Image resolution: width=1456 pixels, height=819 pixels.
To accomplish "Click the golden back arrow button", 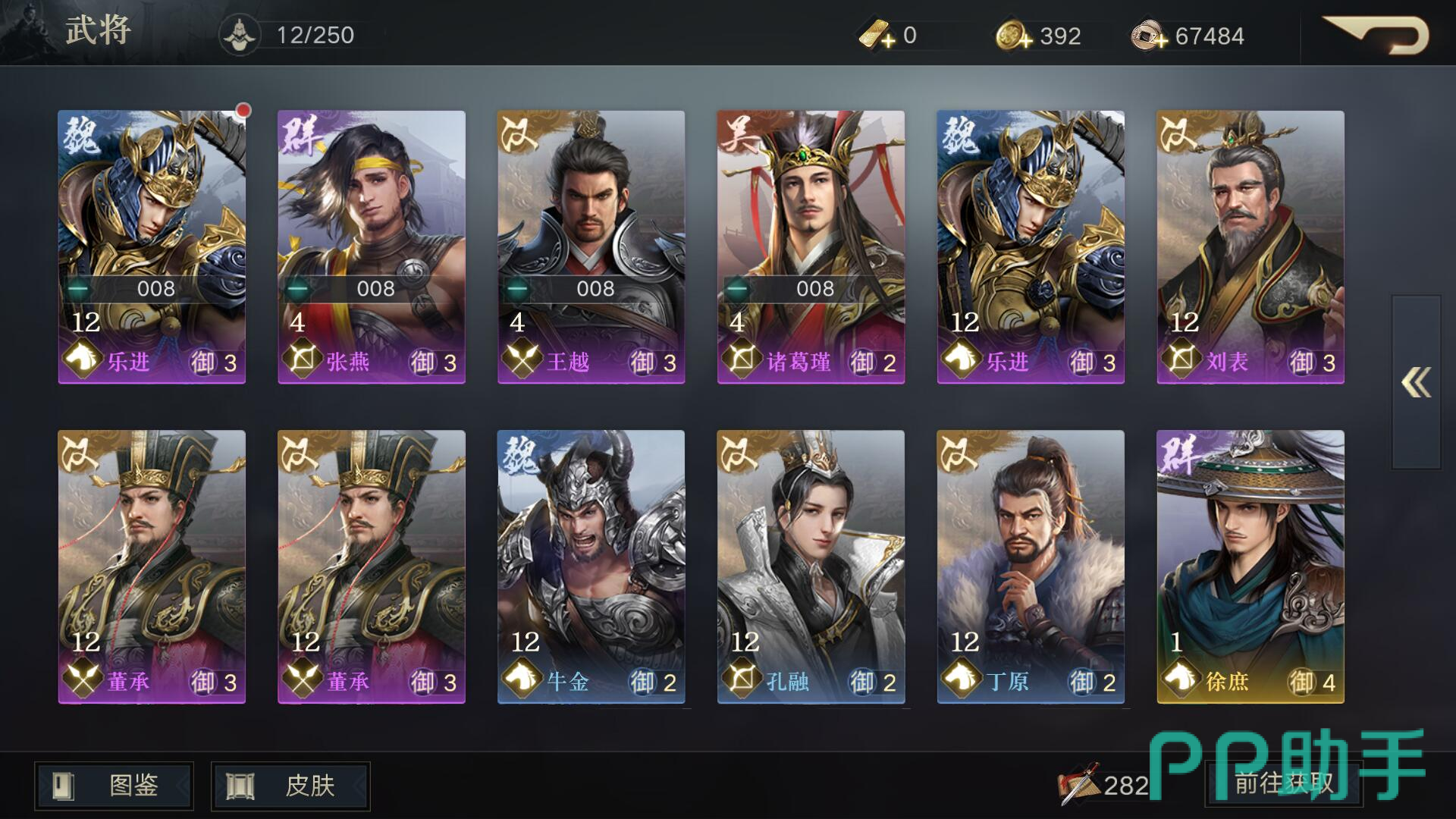I will (x=1375, y=35).
